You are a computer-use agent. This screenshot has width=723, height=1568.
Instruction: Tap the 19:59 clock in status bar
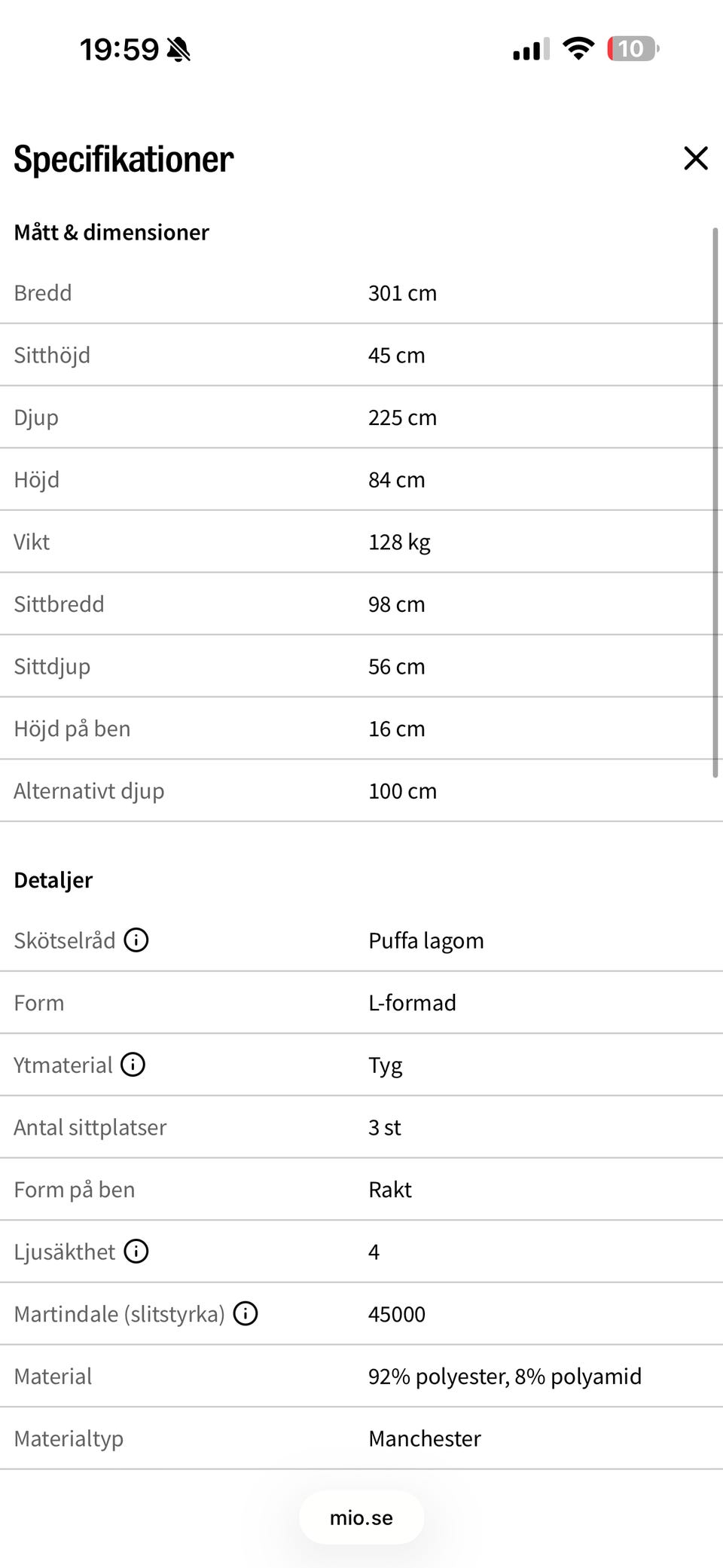120,50
